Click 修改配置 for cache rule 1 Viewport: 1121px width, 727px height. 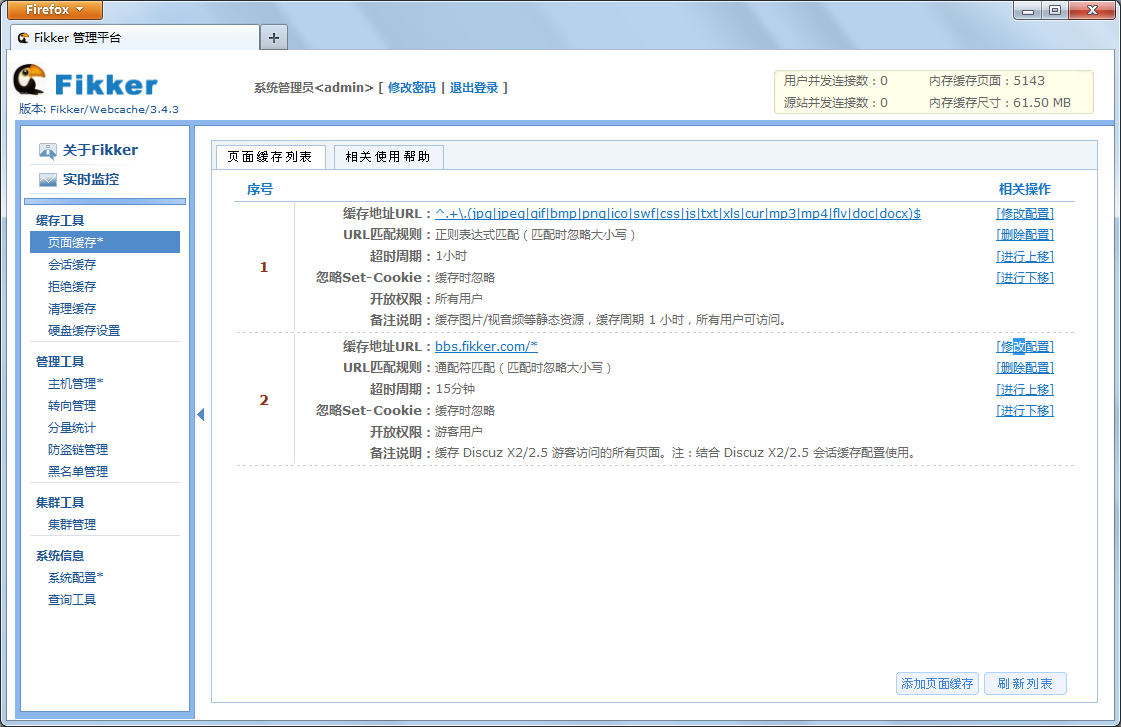pos(1025,213)
